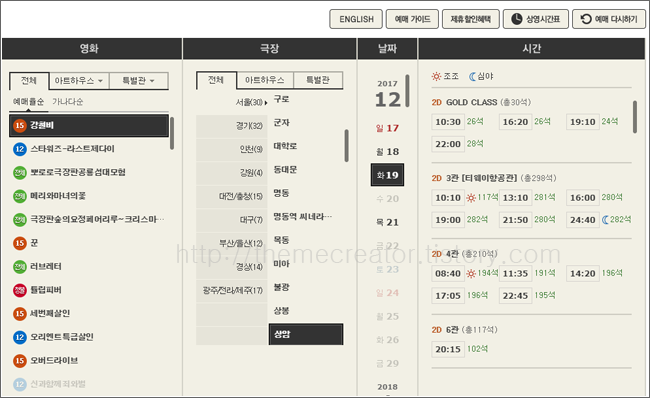
Task: Open the 예매 가이드 button
Action: 412,19
